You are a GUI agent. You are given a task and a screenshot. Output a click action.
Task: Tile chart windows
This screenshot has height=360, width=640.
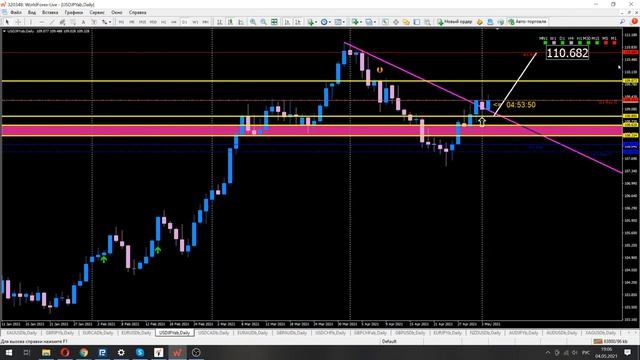pos(274,22)
